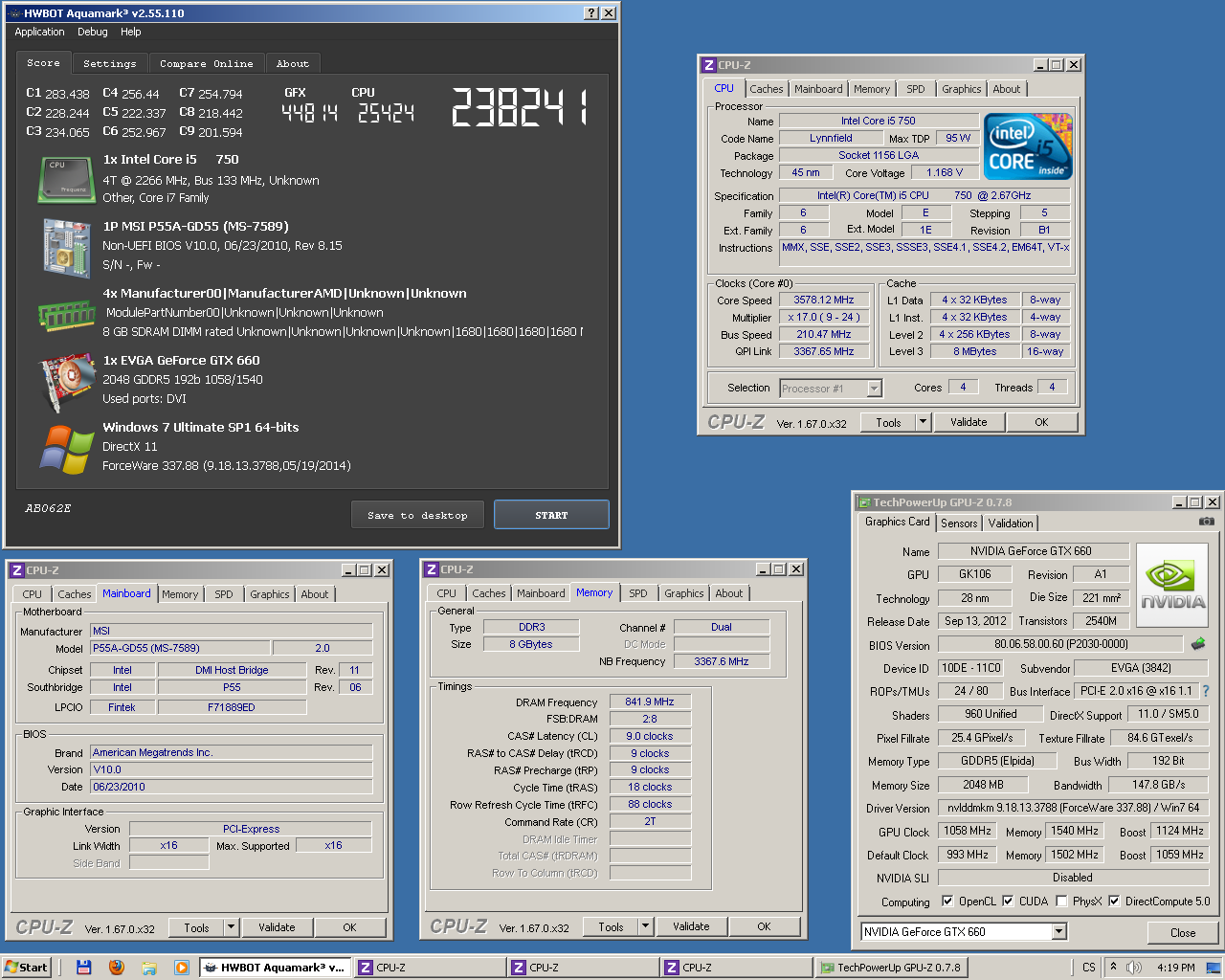This screenshot has height=980, width=1225.
Task: Click the green RAM module icon in HWBOT
Action: tap(66, 314)
